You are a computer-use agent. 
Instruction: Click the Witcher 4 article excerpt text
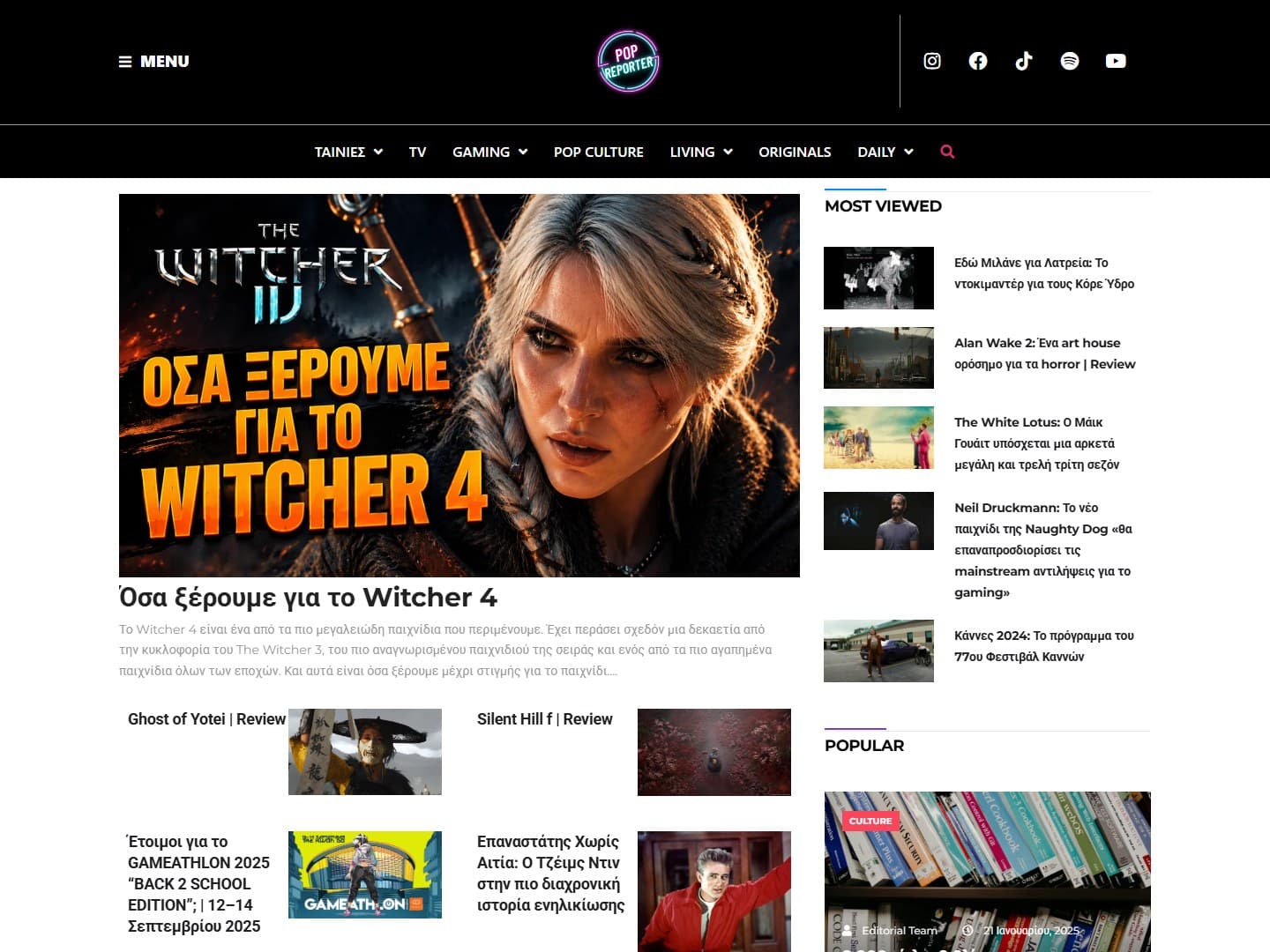click(x=445, y=650)
